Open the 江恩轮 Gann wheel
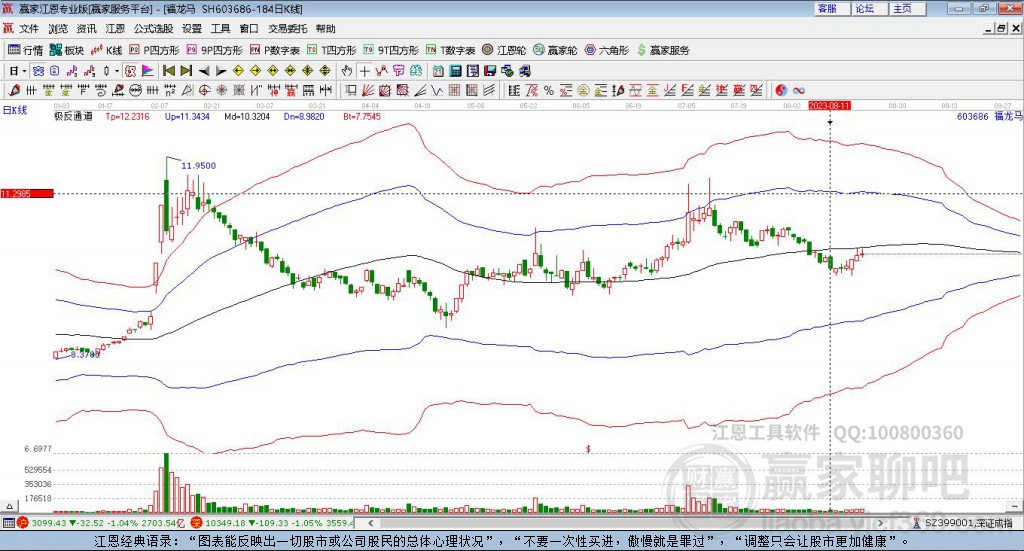 pyautogui.click(x=504, y=50)
